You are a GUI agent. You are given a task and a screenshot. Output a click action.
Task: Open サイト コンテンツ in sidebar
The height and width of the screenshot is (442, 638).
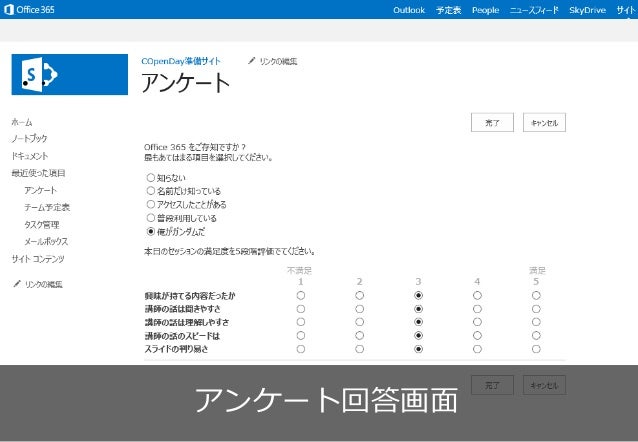tap(38, 259)
